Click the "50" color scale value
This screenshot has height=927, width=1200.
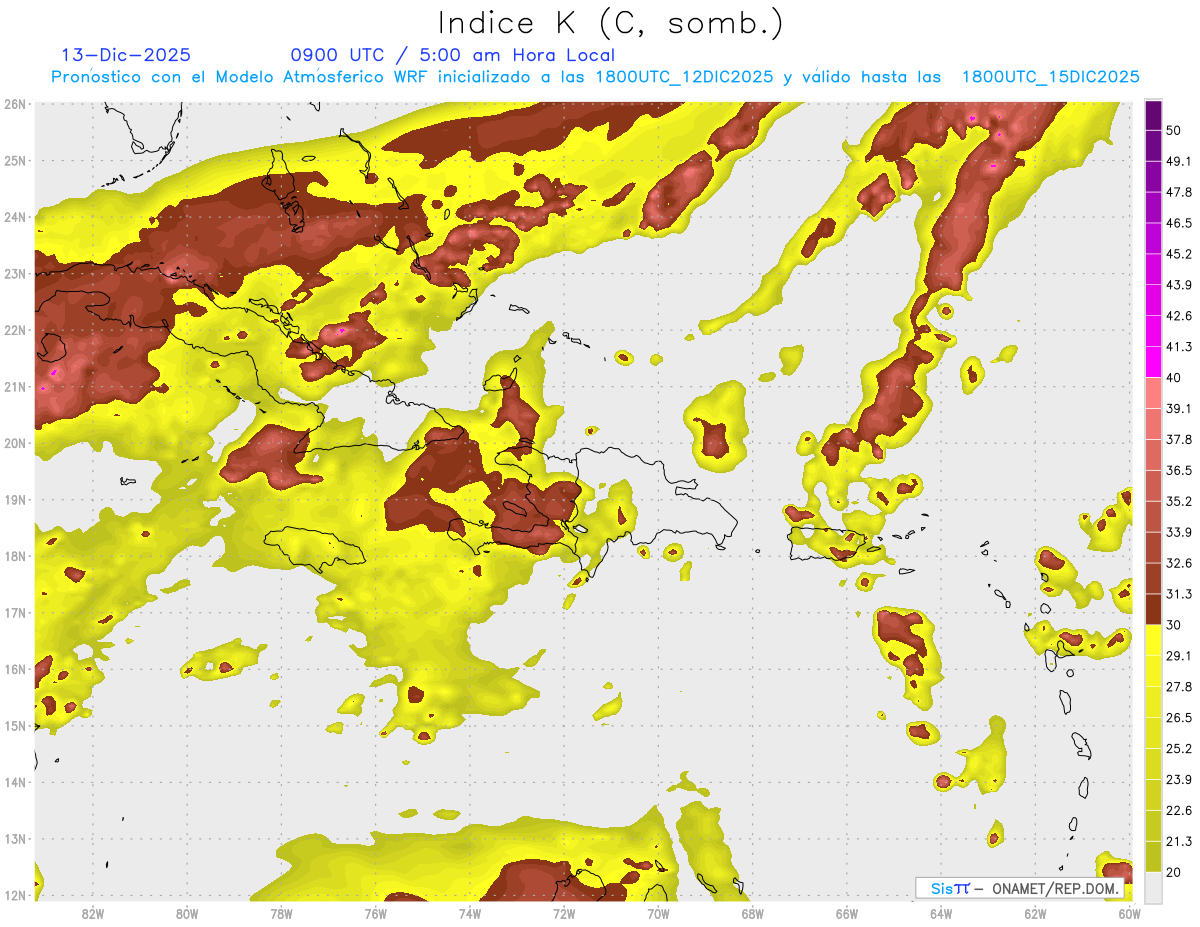(x=1174, y=130)
